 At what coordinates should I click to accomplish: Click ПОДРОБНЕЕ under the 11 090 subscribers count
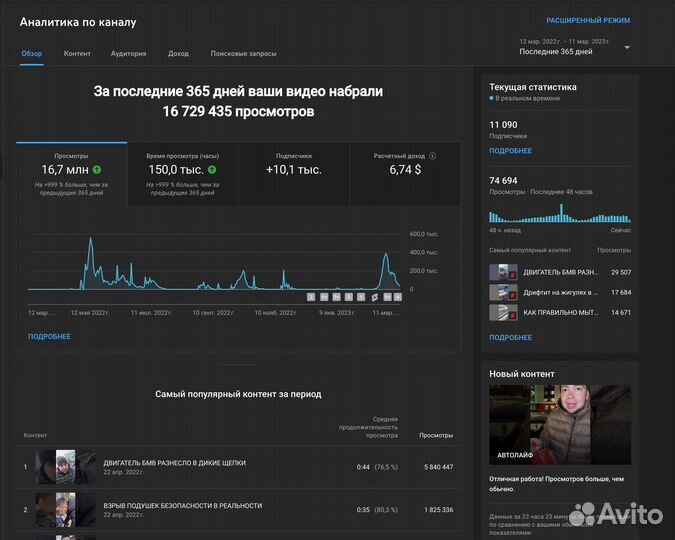point(511,151)
